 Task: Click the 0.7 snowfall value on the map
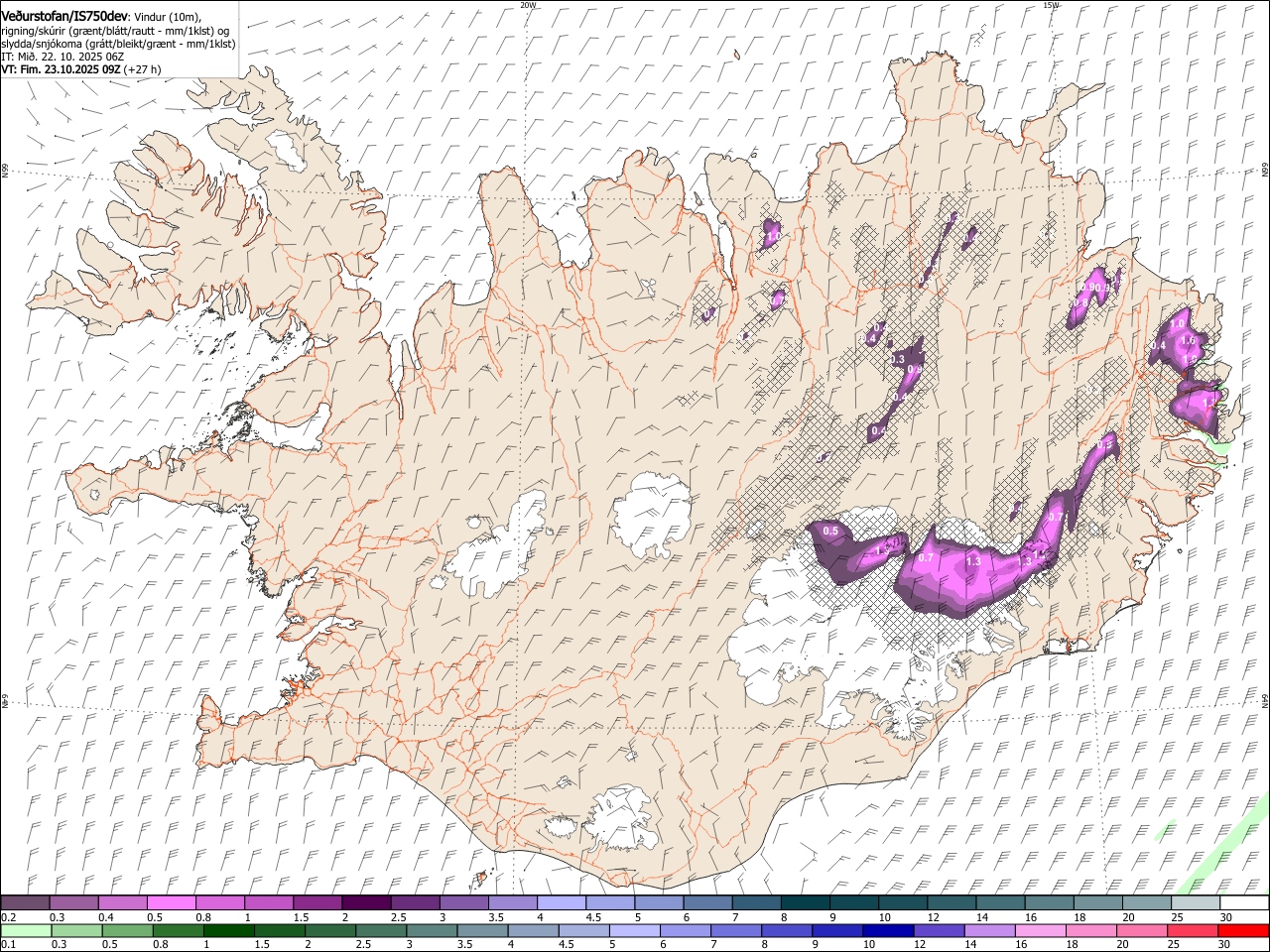(926, 558)
